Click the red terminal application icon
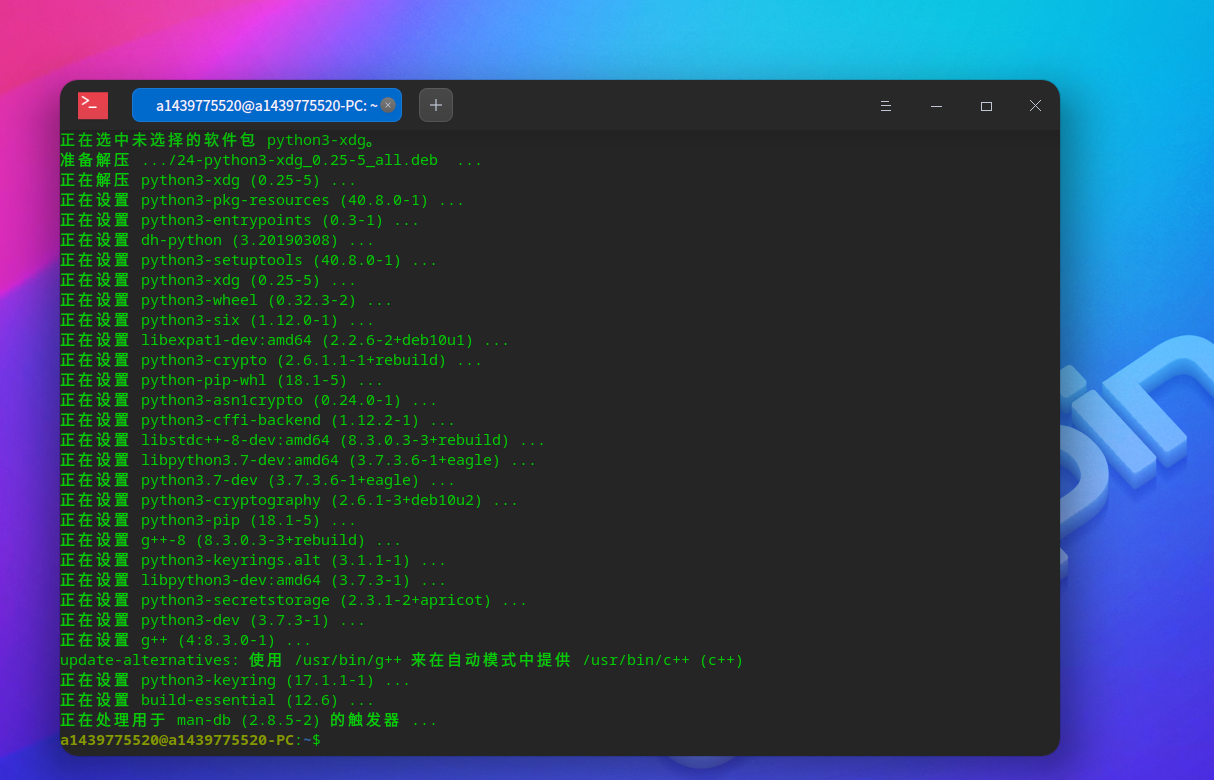This screenshot has width=1214, height=780. point(92,105)
